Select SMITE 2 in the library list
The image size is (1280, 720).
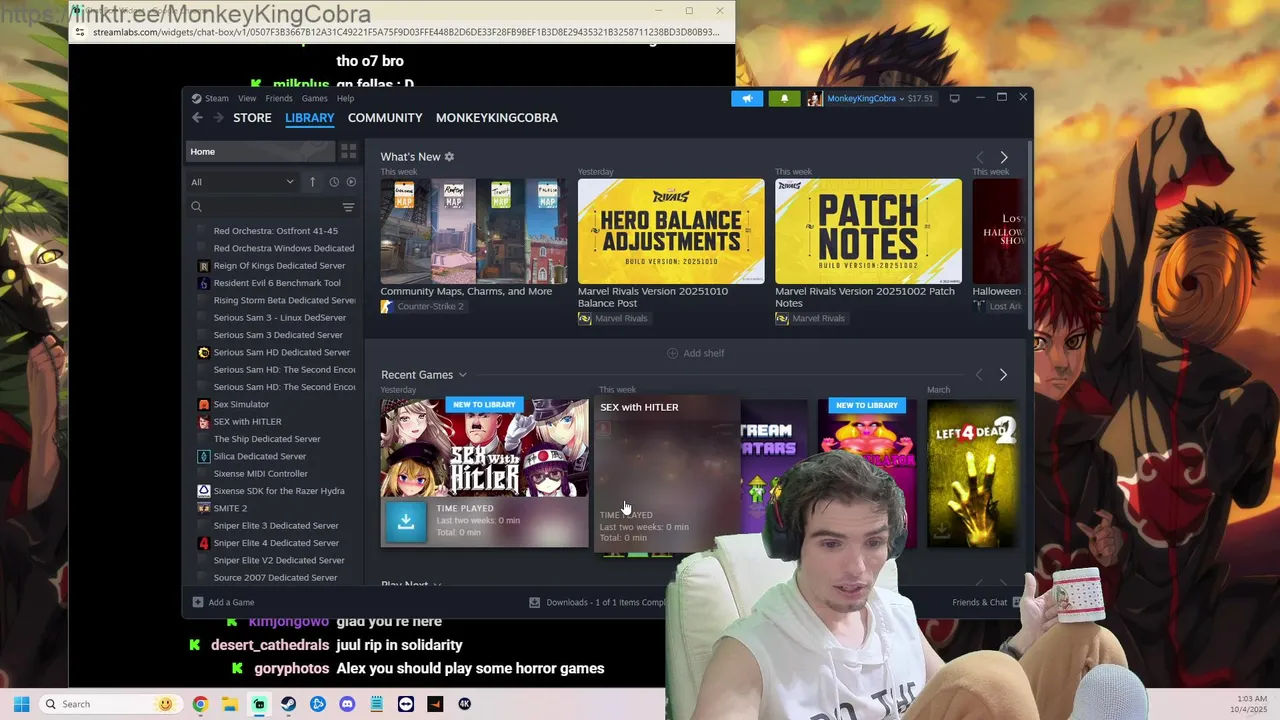coord(230,508)
